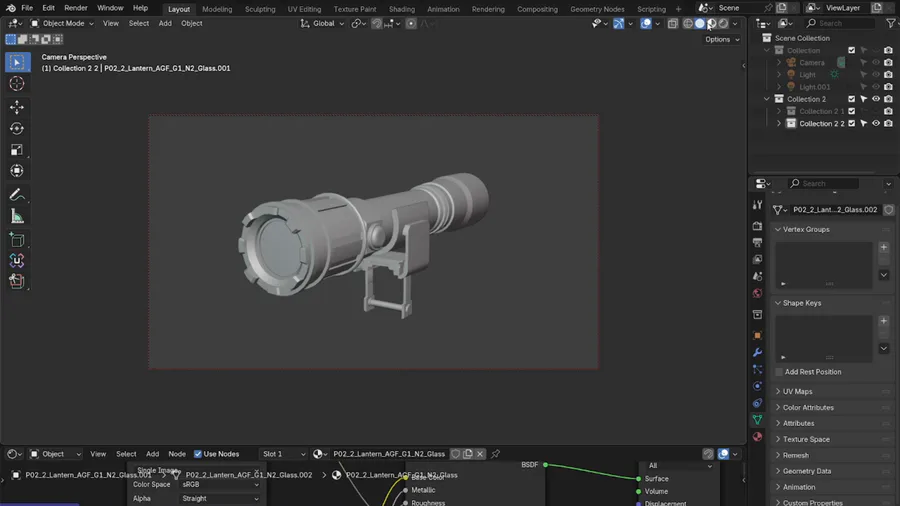Open the Global transform orientation dropdown
This screenshot has width=900, height=506.
[x=322, y=24]
